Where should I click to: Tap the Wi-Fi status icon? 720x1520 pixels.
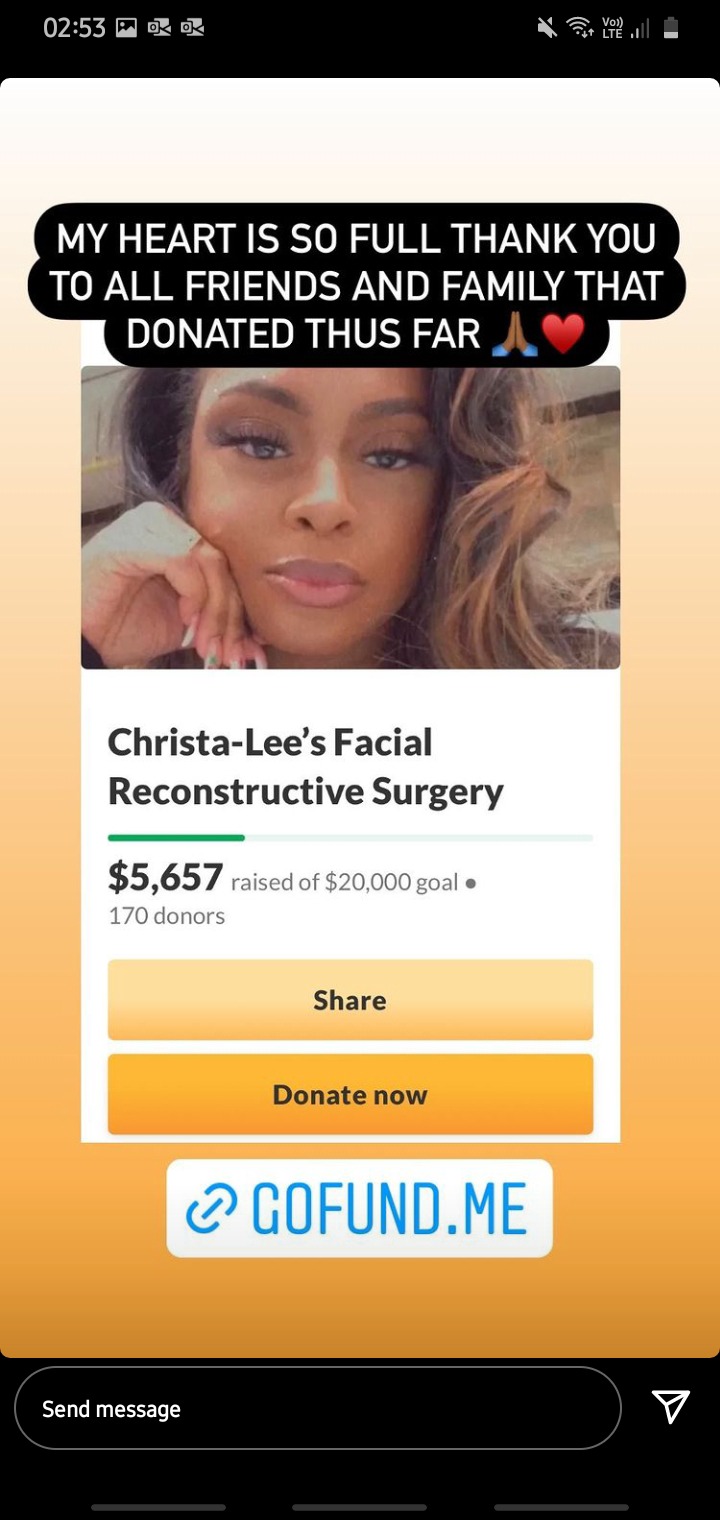tap(580, 28)
